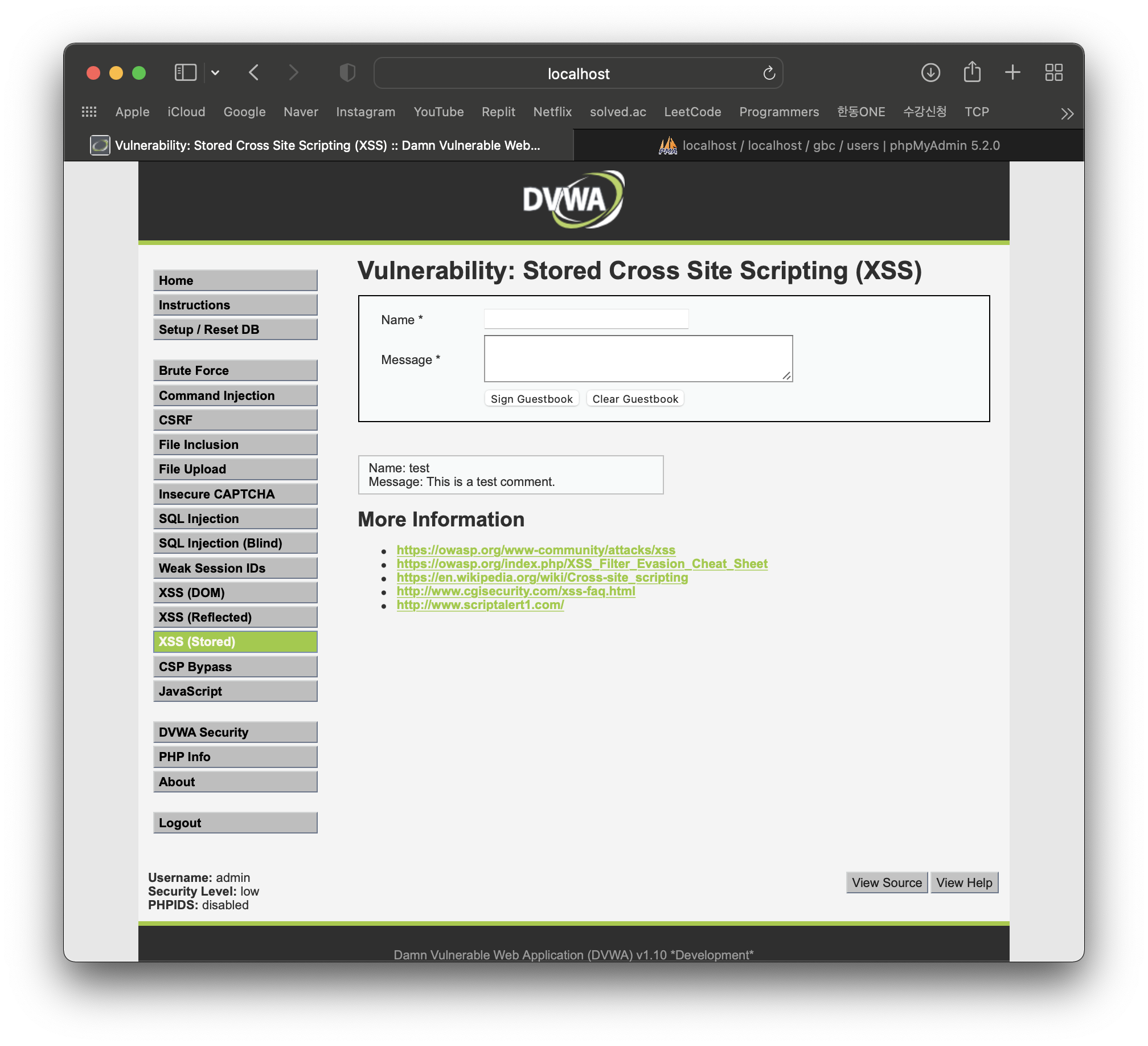Image resolution: width=1148 pixels, height=1046 pixels.
Task: Reload the localhost page
Action: [769, 73]
